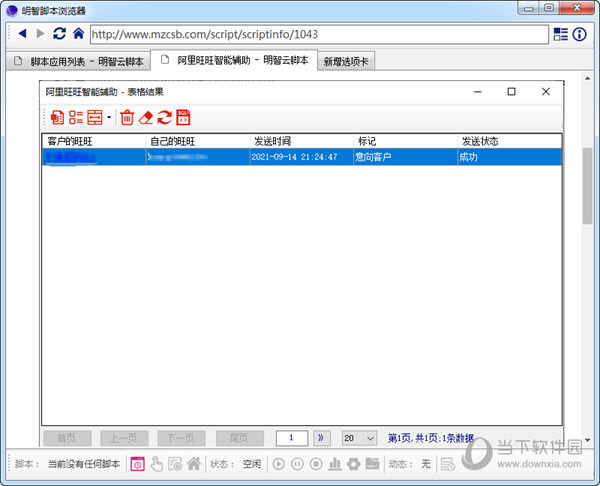Open the log list icon after 动态
Screen dimensions: 600x486
[448, 464]
